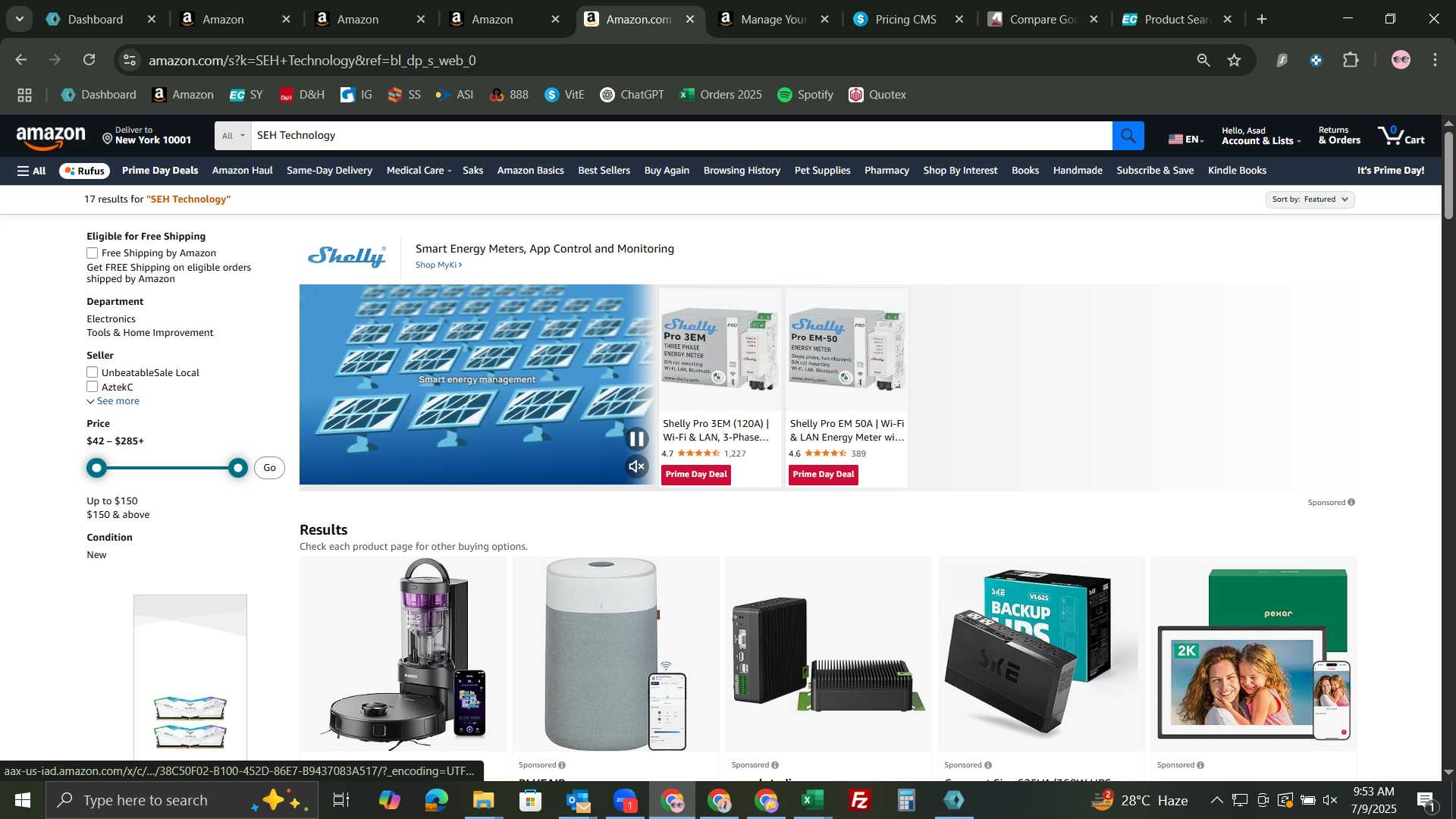View site information icon in address bar
The height and width of the screenshot is (819, 1456).
tap(130, 60)
